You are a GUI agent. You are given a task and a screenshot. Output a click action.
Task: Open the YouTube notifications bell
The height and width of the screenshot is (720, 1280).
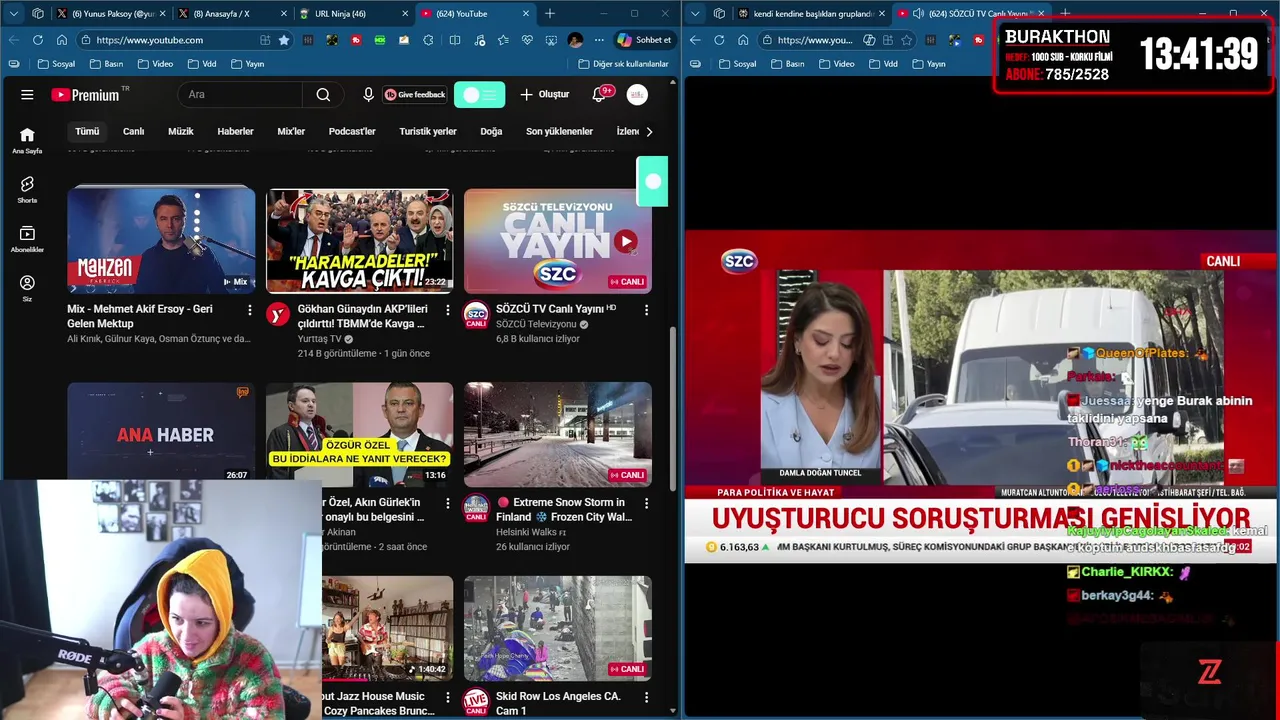[599, 95]
